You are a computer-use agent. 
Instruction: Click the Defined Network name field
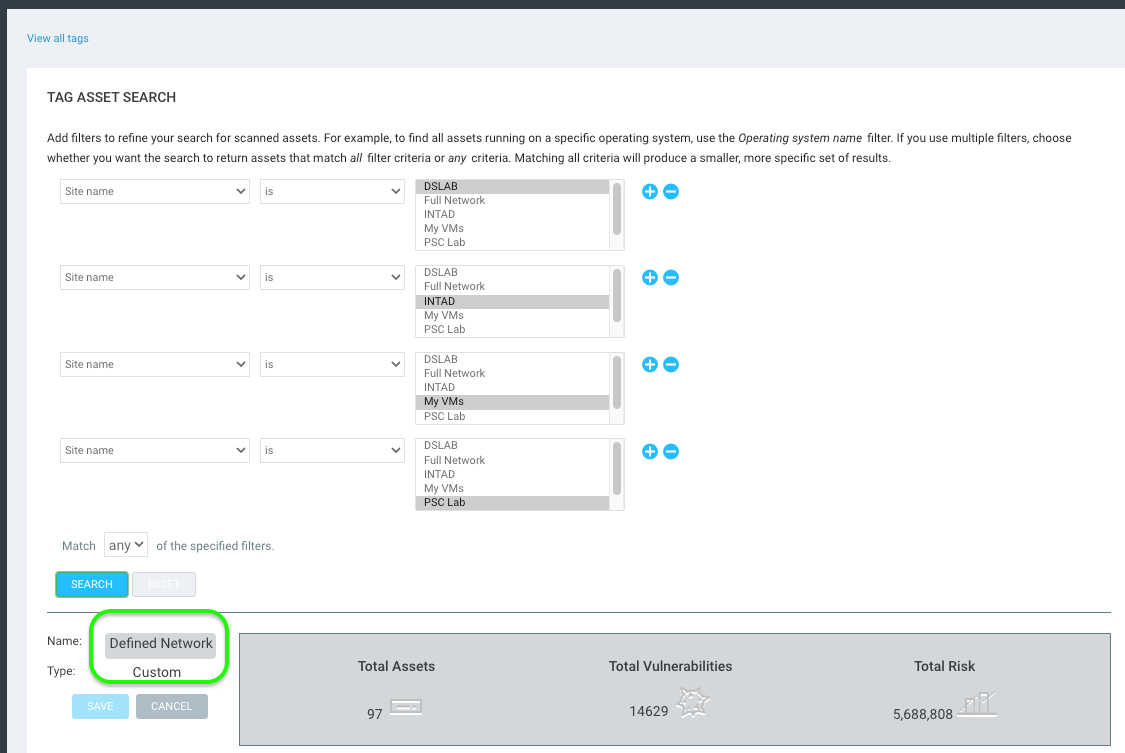click(x=161, y=644)
